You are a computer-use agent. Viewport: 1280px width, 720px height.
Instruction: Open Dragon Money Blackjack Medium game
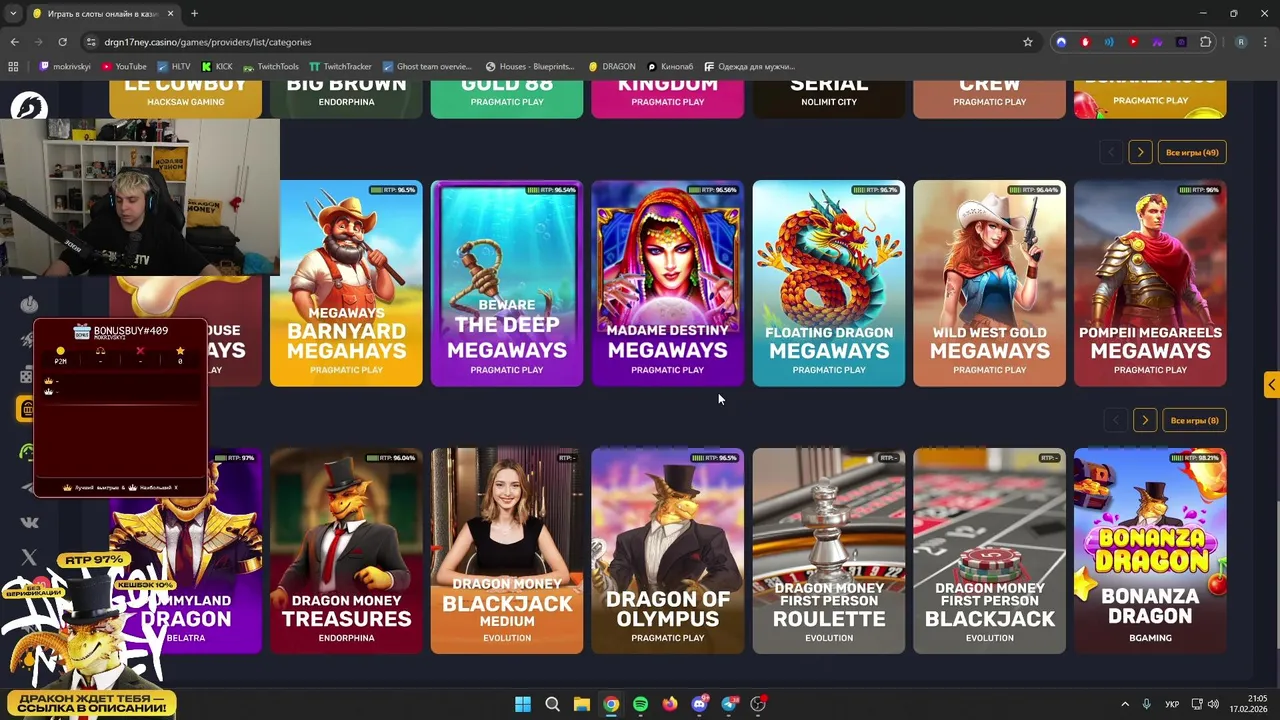tap(507, 551)
